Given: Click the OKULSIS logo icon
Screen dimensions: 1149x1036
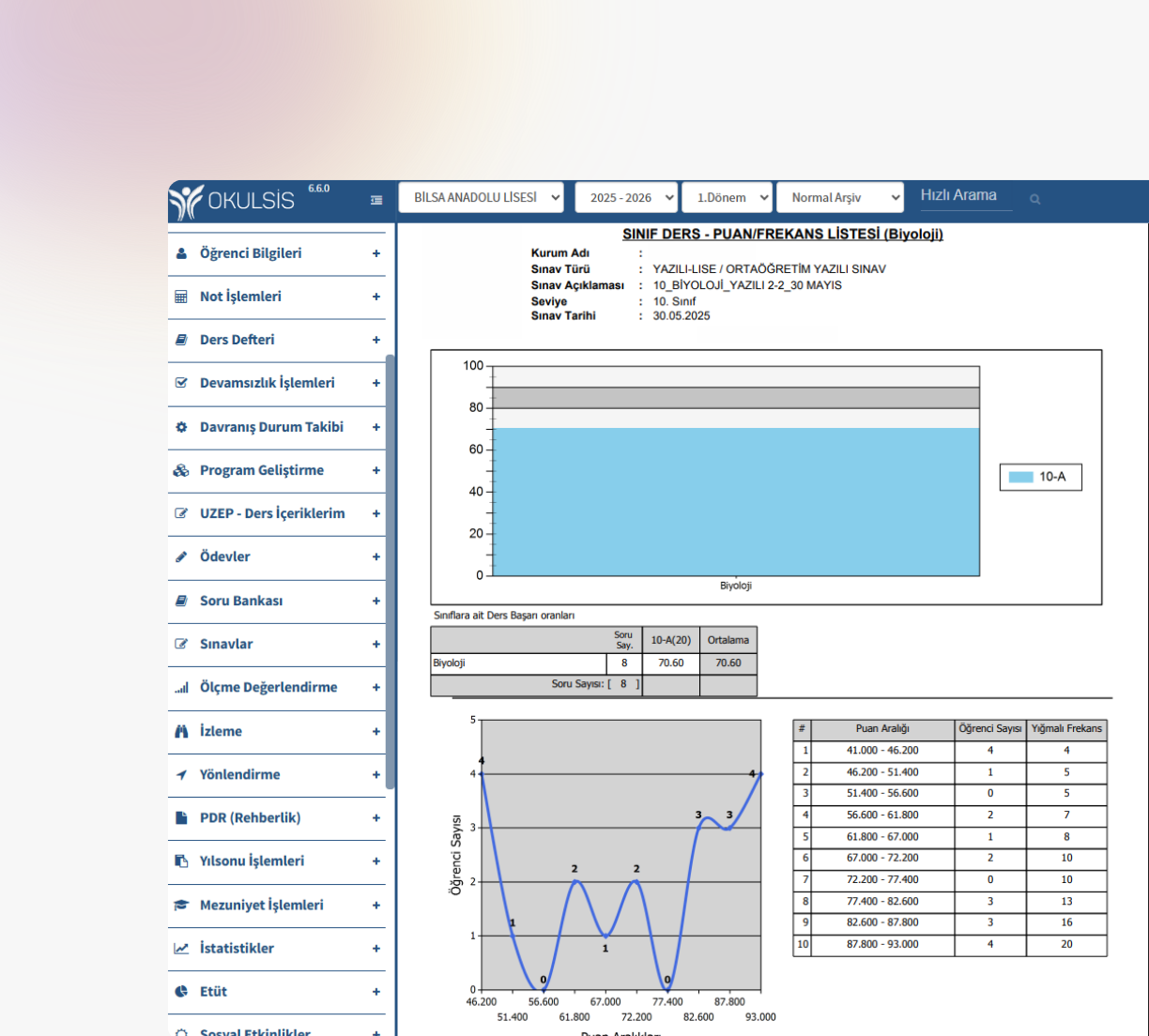Looking at the screenshot, I should pos(187,202).
